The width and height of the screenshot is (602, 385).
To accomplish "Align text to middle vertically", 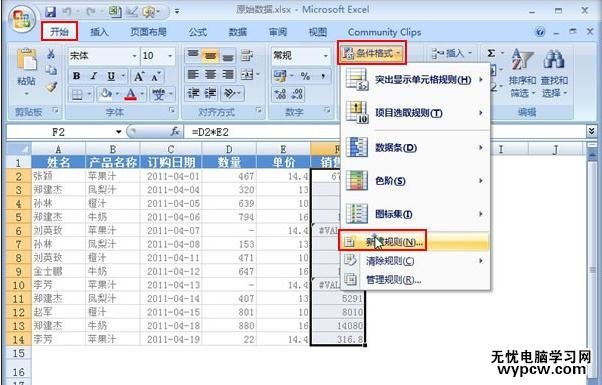I will 210,56.
